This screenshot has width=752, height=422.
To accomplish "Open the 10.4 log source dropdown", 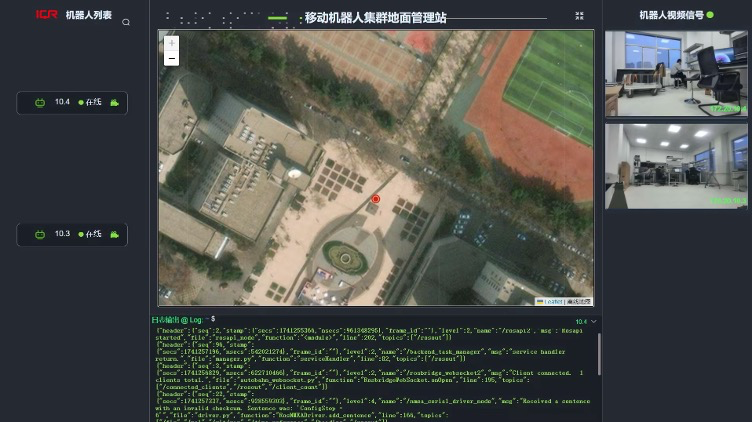I will (586, 321).
